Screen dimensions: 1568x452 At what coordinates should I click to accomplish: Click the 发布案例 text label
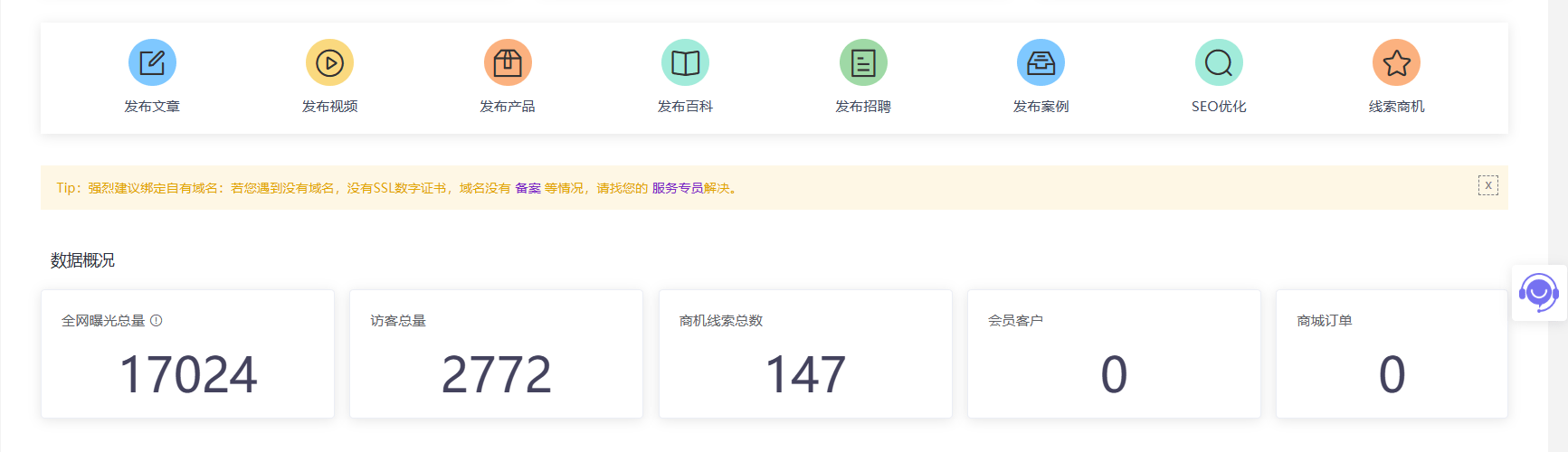1041,107
